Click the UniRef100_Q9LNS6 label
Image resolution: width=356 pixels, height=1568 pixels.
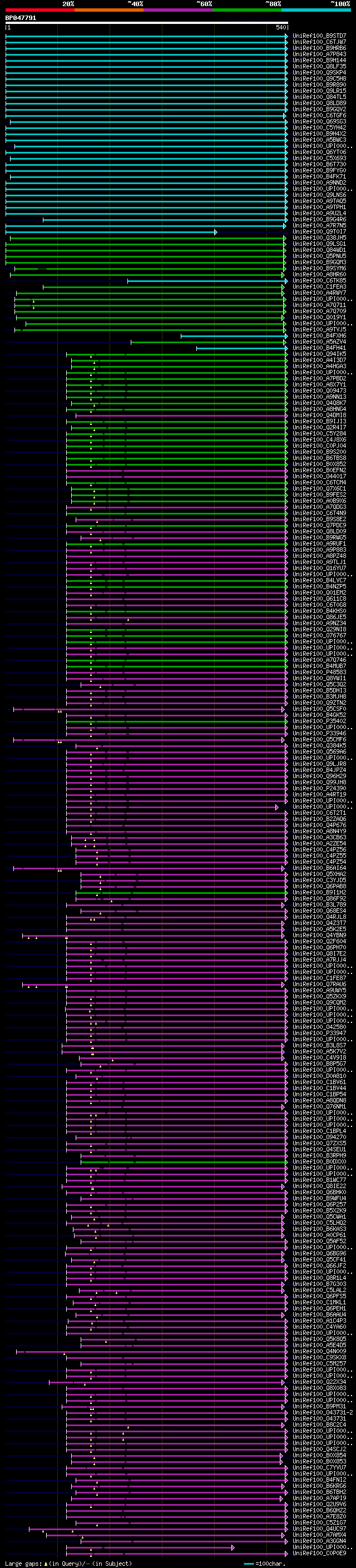click(x=319, y=195)
